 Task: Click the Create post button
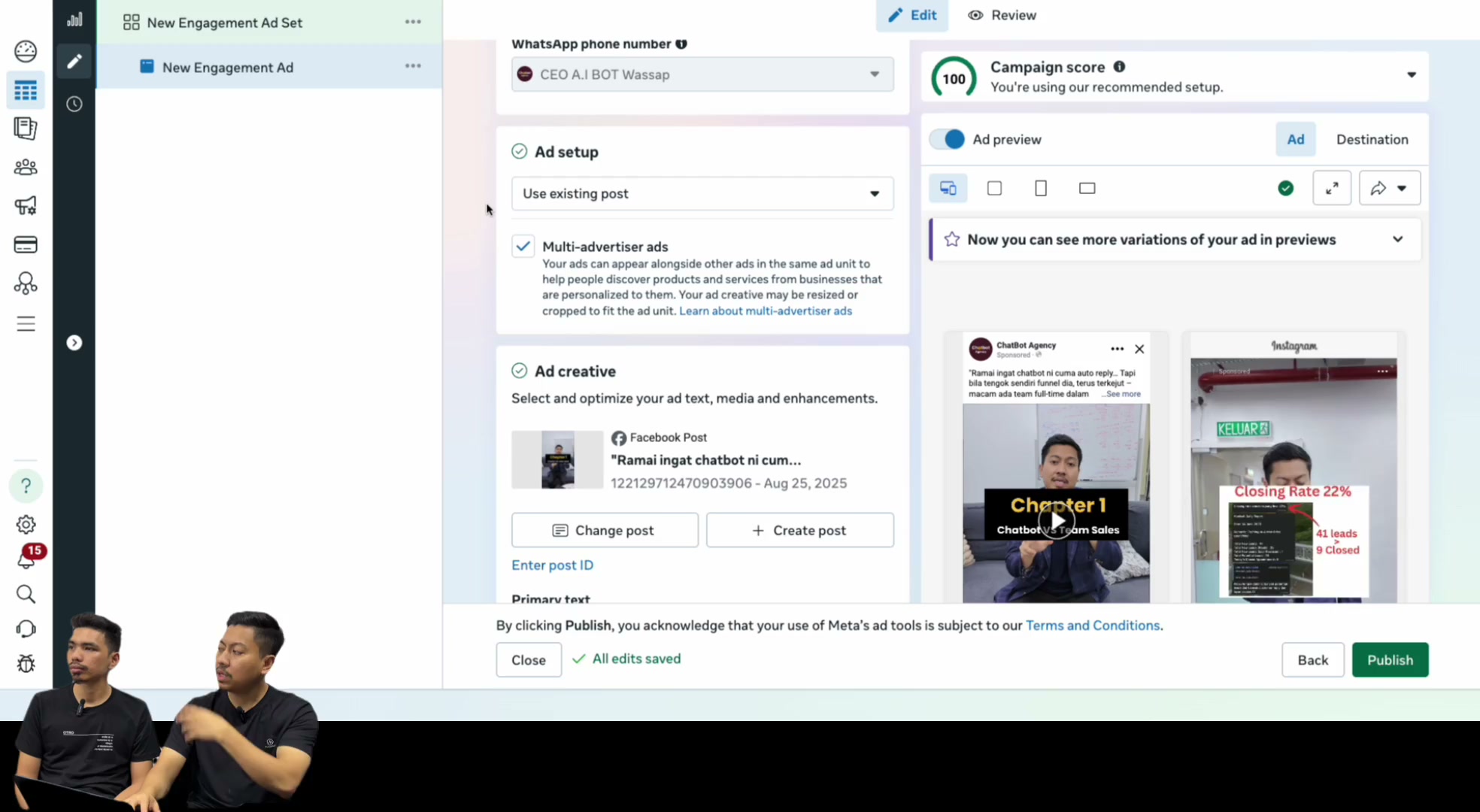point(800,530)
